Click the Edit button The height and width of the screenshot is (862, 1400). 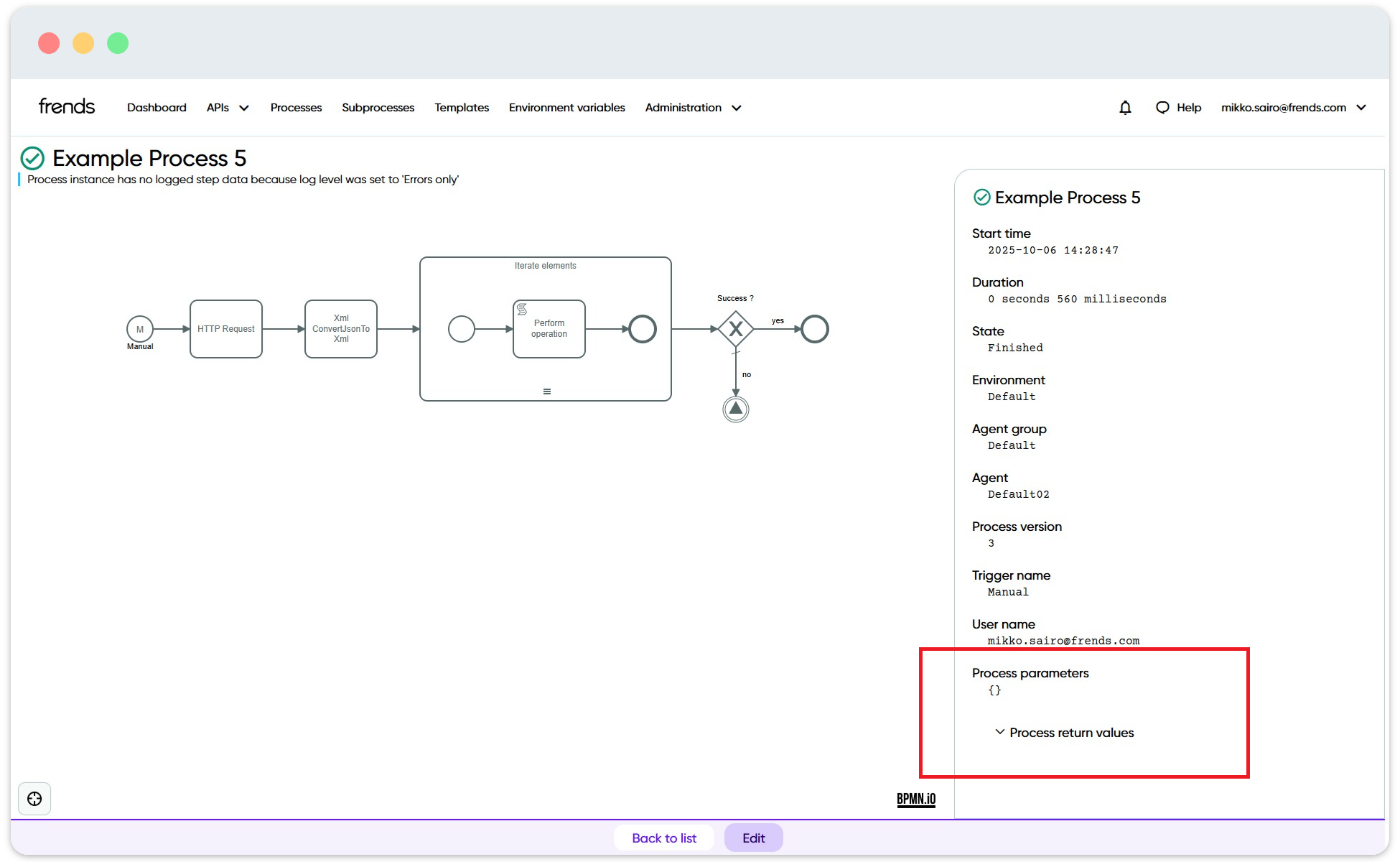(753, 838)
